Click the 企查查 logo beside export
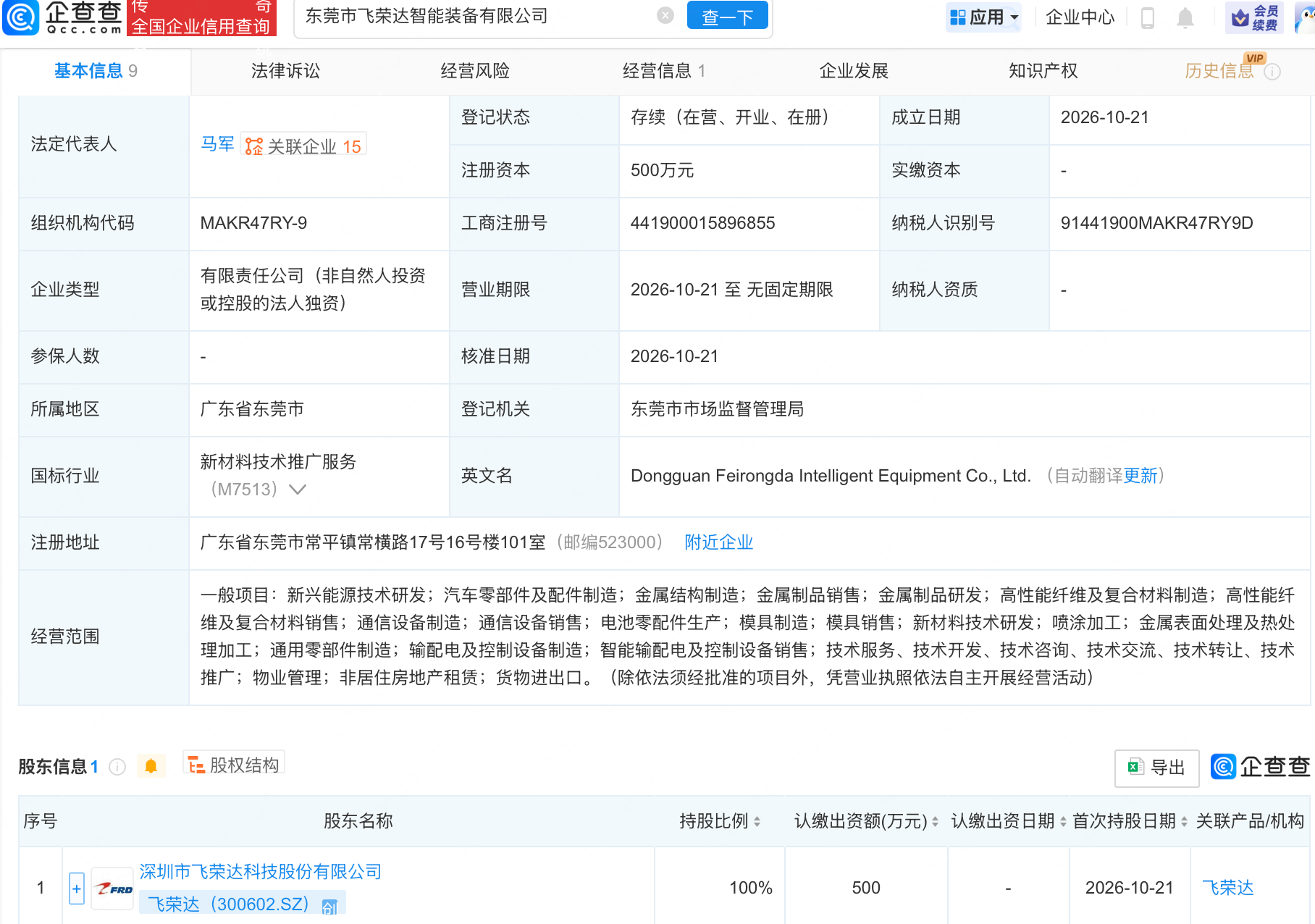This screenshot has height=924, width=1315. click(x=1261, y=767)
